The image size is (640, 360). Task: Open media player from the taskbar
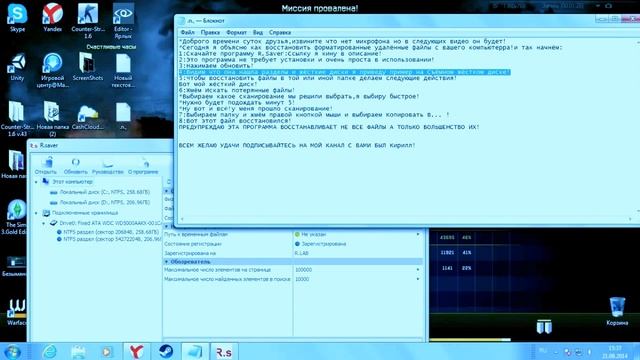click(x=107, y=351)
